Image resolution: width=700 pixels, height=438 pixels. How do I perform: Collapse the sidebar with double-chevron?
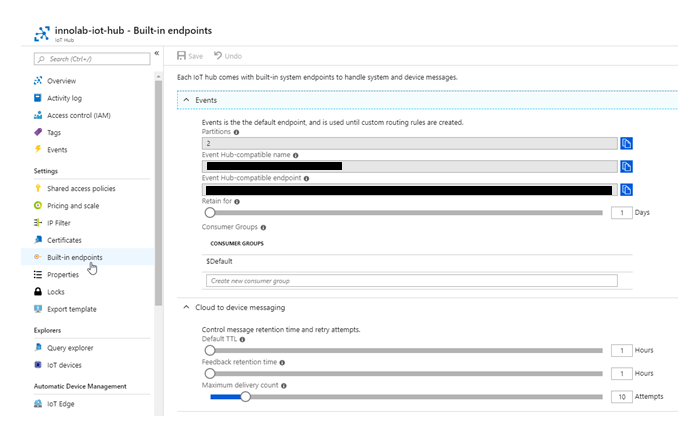click(157, 53)
